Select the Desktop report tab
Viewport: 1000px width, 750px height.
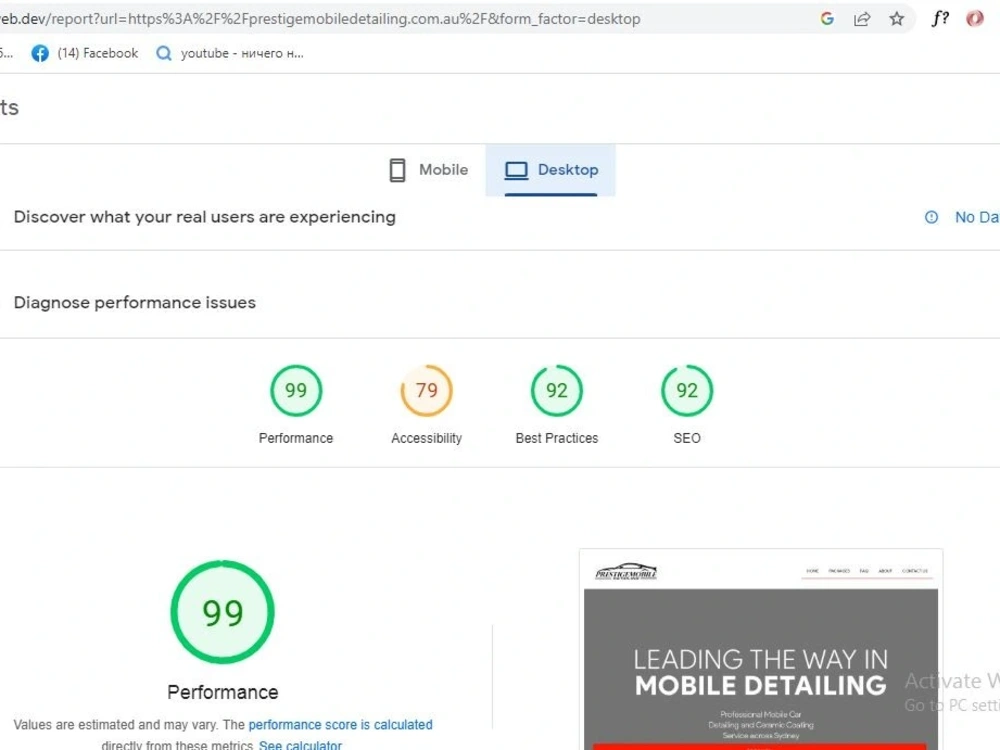click(x=551, y=170)
